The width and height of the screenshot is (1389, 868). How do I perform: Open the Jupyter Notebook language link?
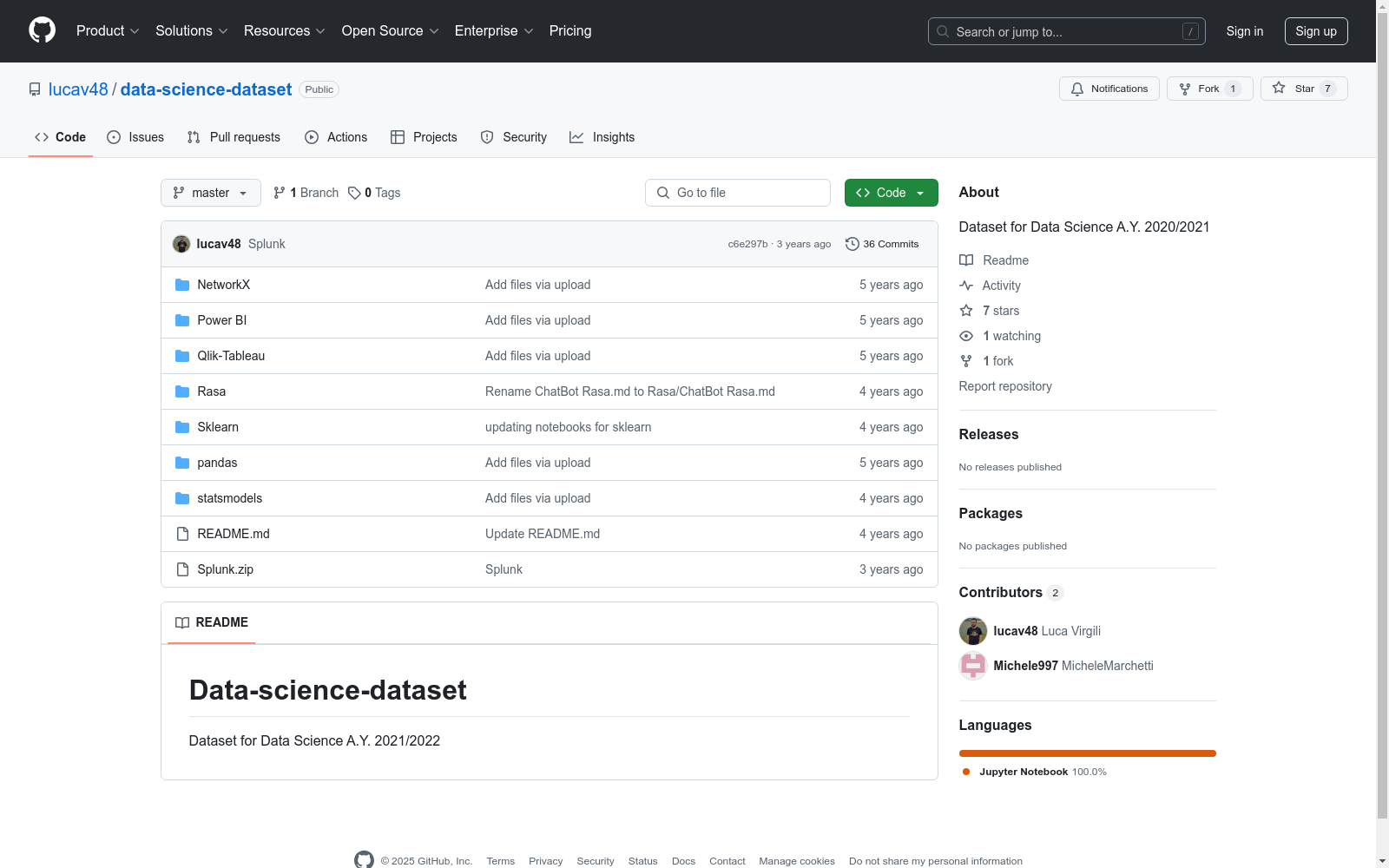click(1034, 772)
